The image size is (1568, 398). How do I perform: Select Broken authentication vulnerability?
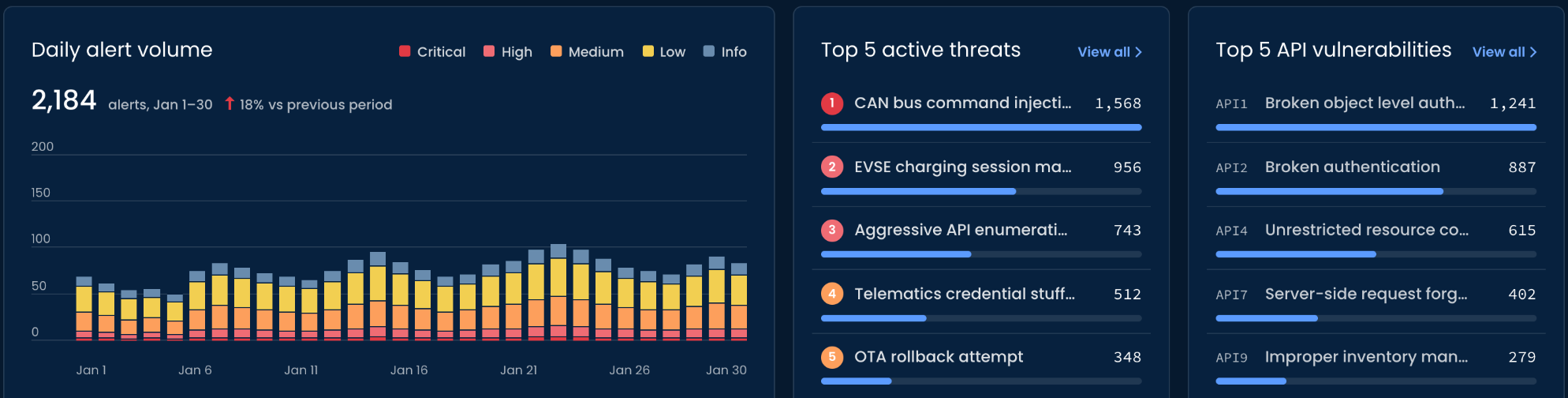point(1376,175)
